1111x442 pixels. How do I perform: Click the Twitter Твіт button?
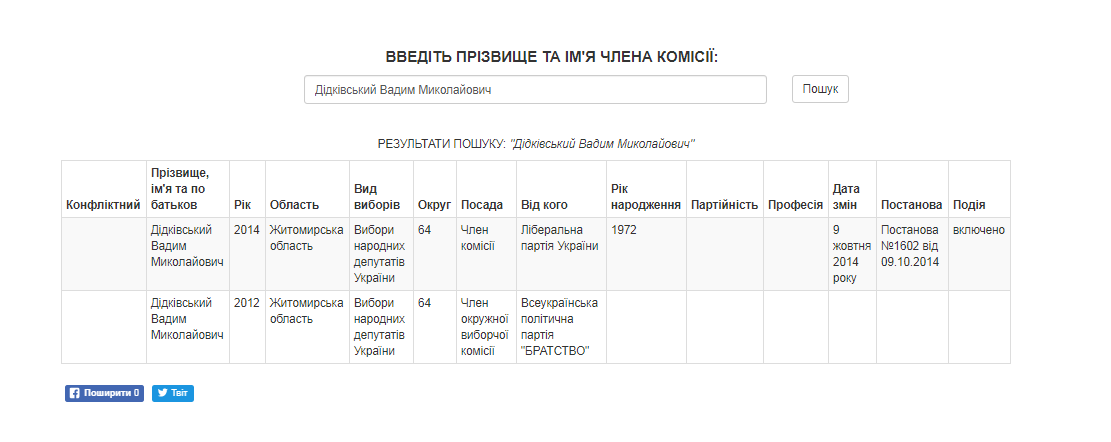pos(173,393)
